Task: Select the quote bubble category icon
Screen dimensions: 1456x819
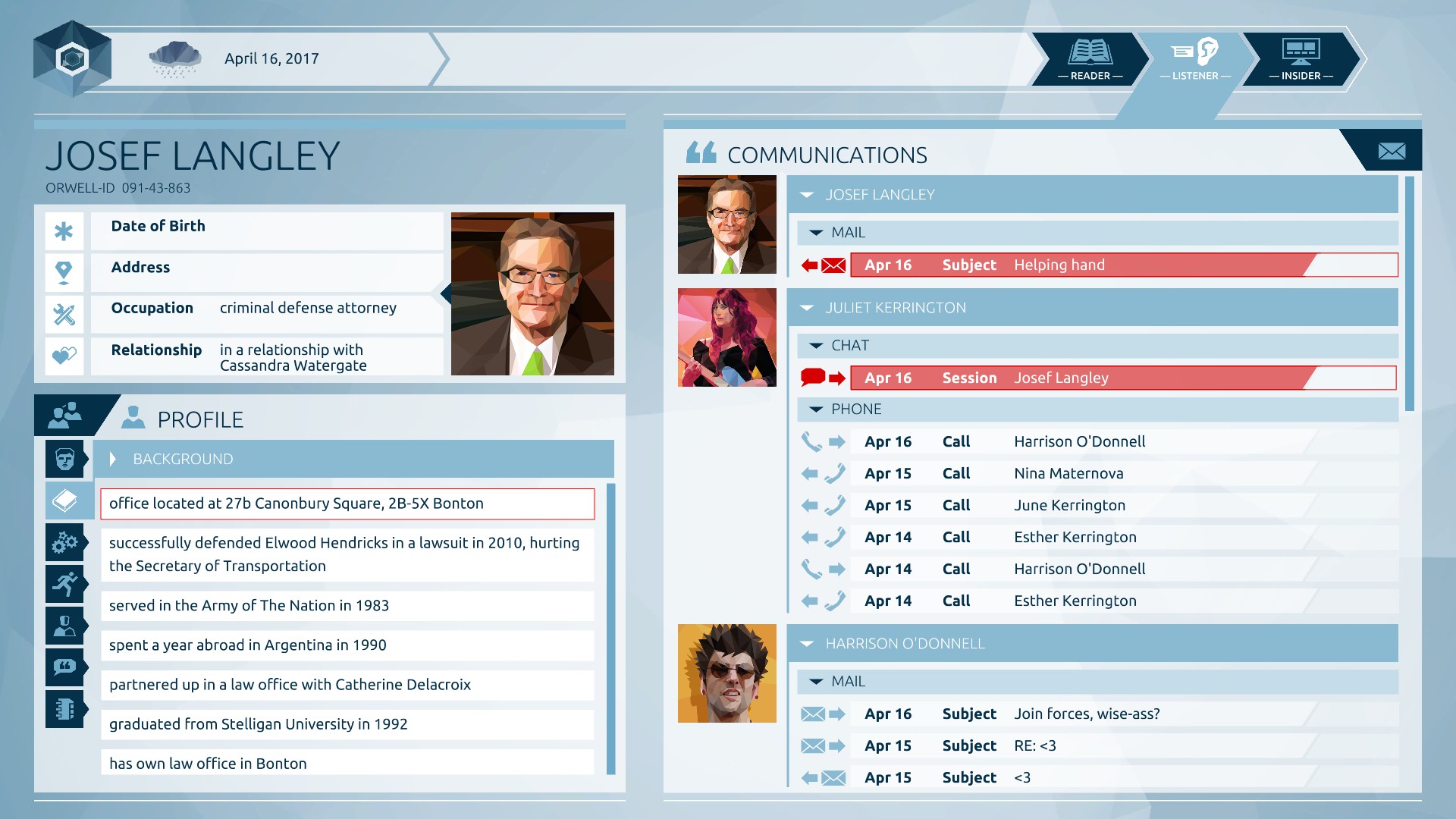Action: pyautogui.click(x=65, y=667)
